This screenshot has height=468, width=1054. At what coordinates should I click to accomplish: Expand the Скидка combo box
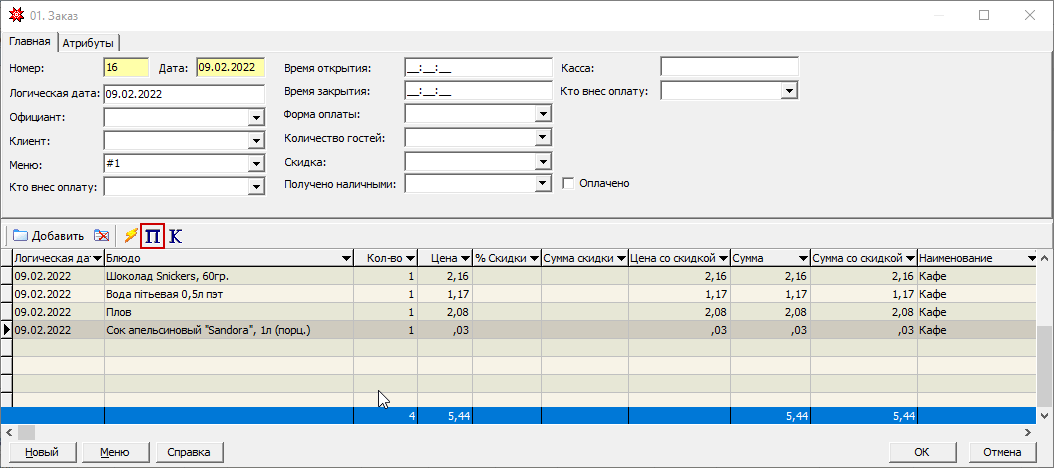(x=543, y=161)
